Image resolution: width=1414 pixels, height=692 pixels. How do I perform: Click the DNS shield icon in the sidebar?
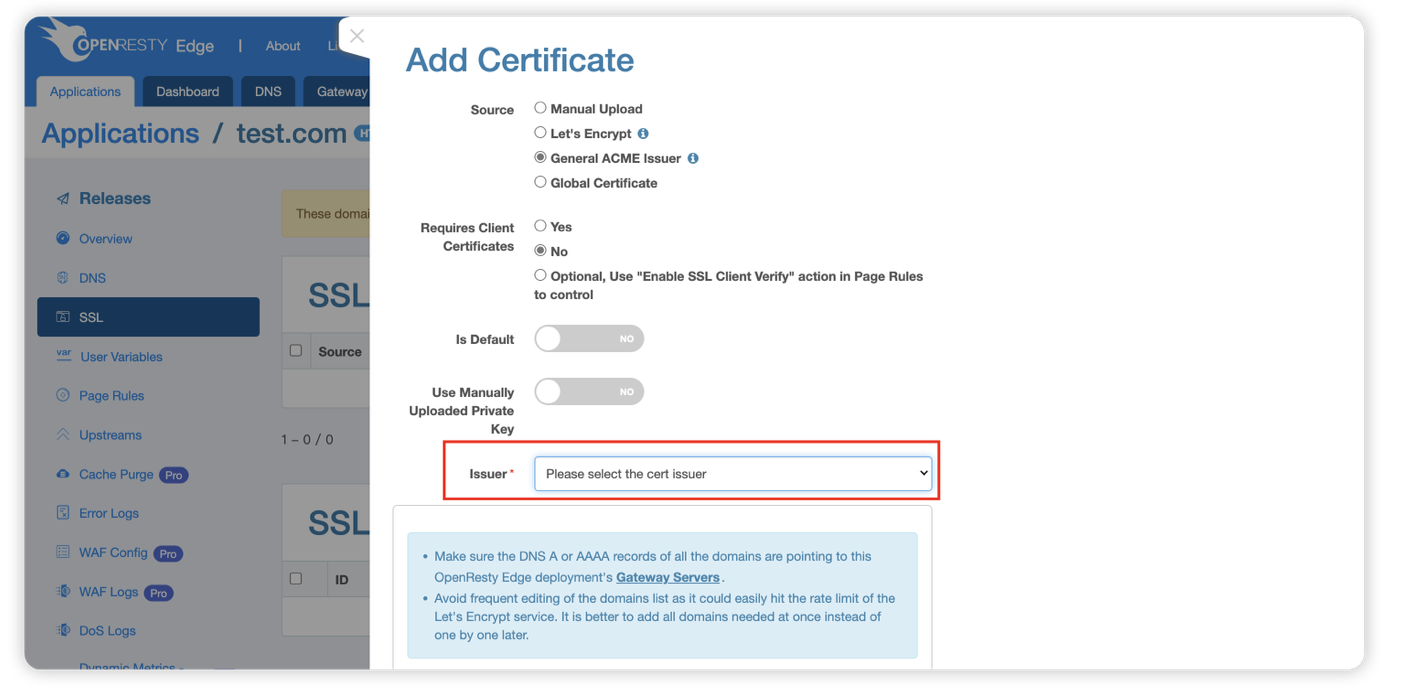coord(63,277)
